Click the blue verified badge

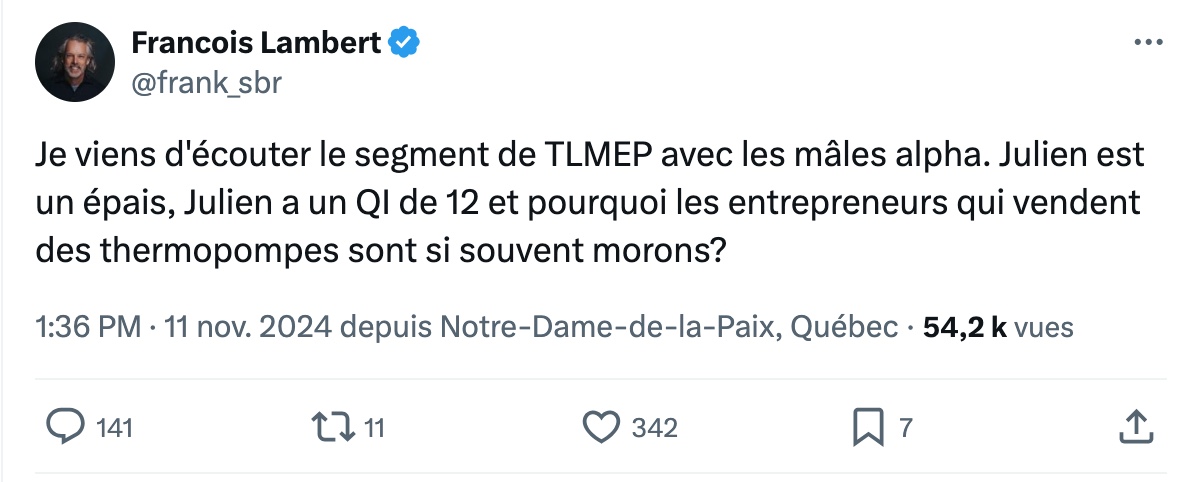(405, 43)
